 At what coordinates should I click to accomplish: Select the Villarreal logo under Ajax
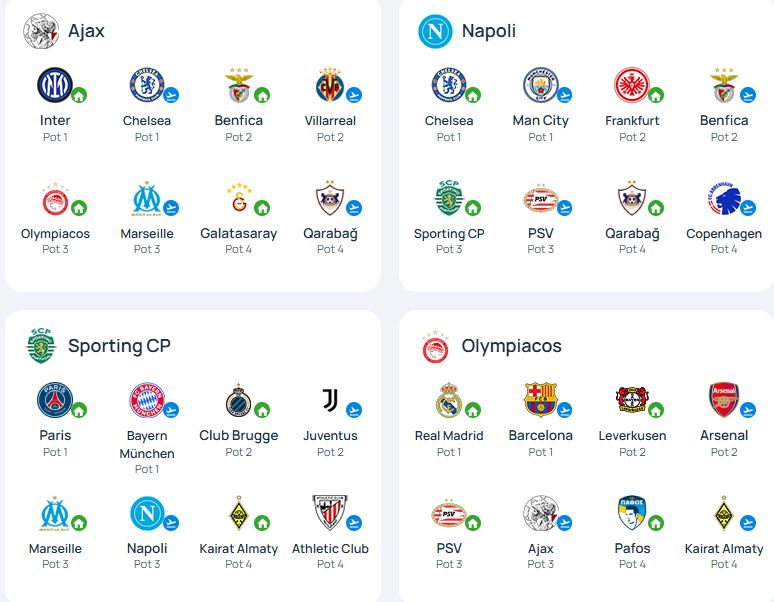330,85
